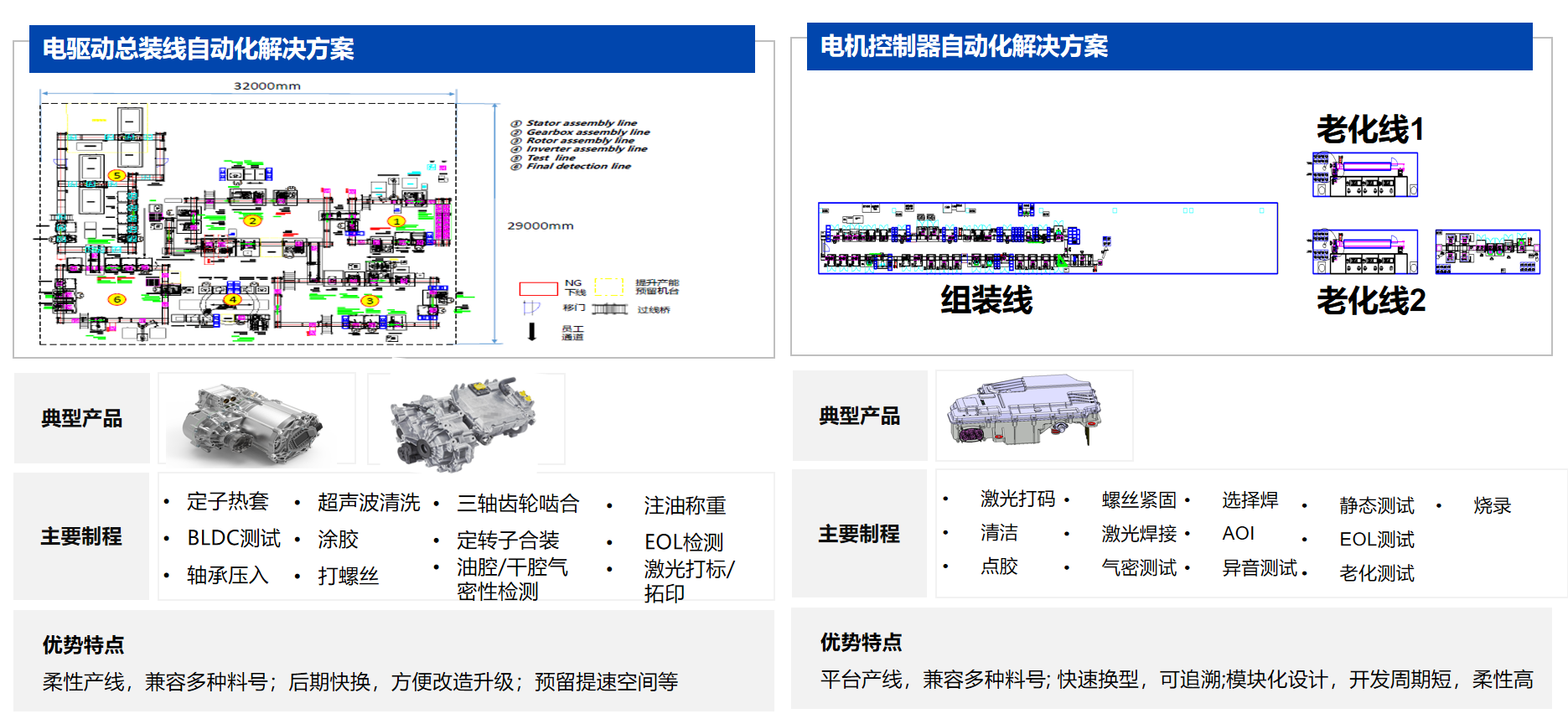Screen dimensions: 1568x719
Task: Click 典型产品 in the 电驱动 section
Action: click(82, 418)
